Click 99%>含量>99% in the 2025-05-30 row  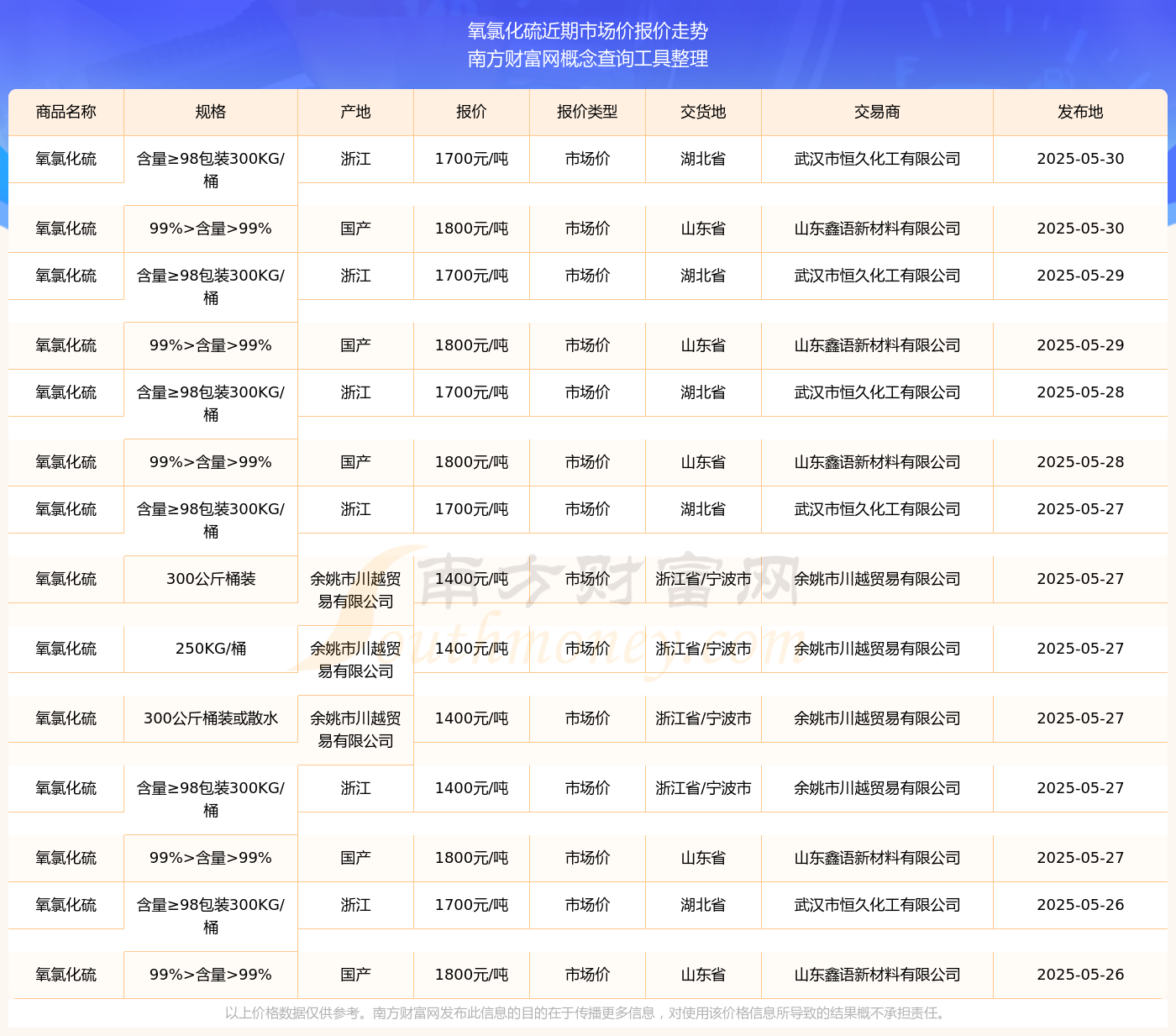pos(211,229)
